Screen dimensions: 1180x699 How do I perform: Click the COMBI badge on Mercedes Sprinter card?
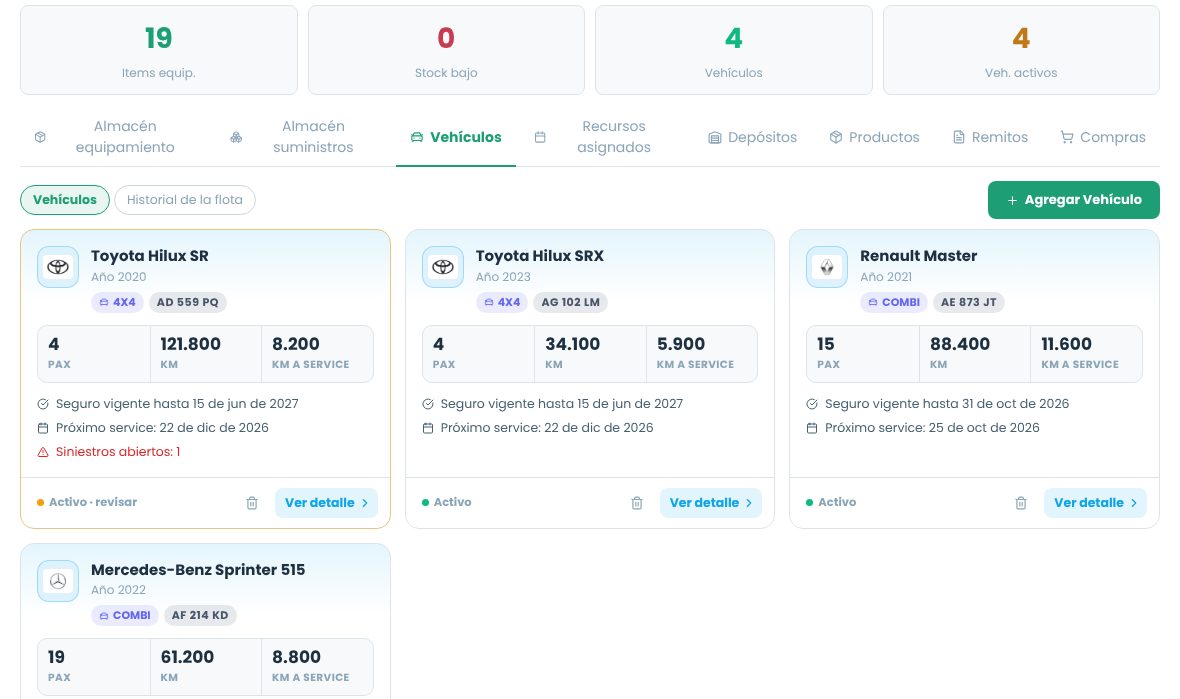(124, 615)
